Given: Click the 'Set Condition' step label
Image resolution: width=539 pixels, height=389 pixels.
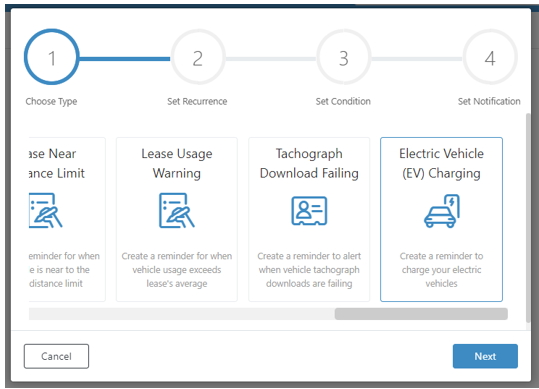Looking at the screenshot, I should point(343,101).
